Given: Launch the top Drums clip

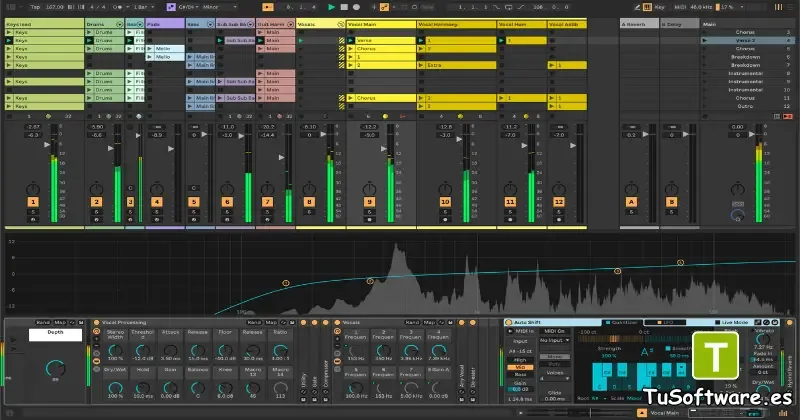Looking at the screenshot, I should pos(89,32).
